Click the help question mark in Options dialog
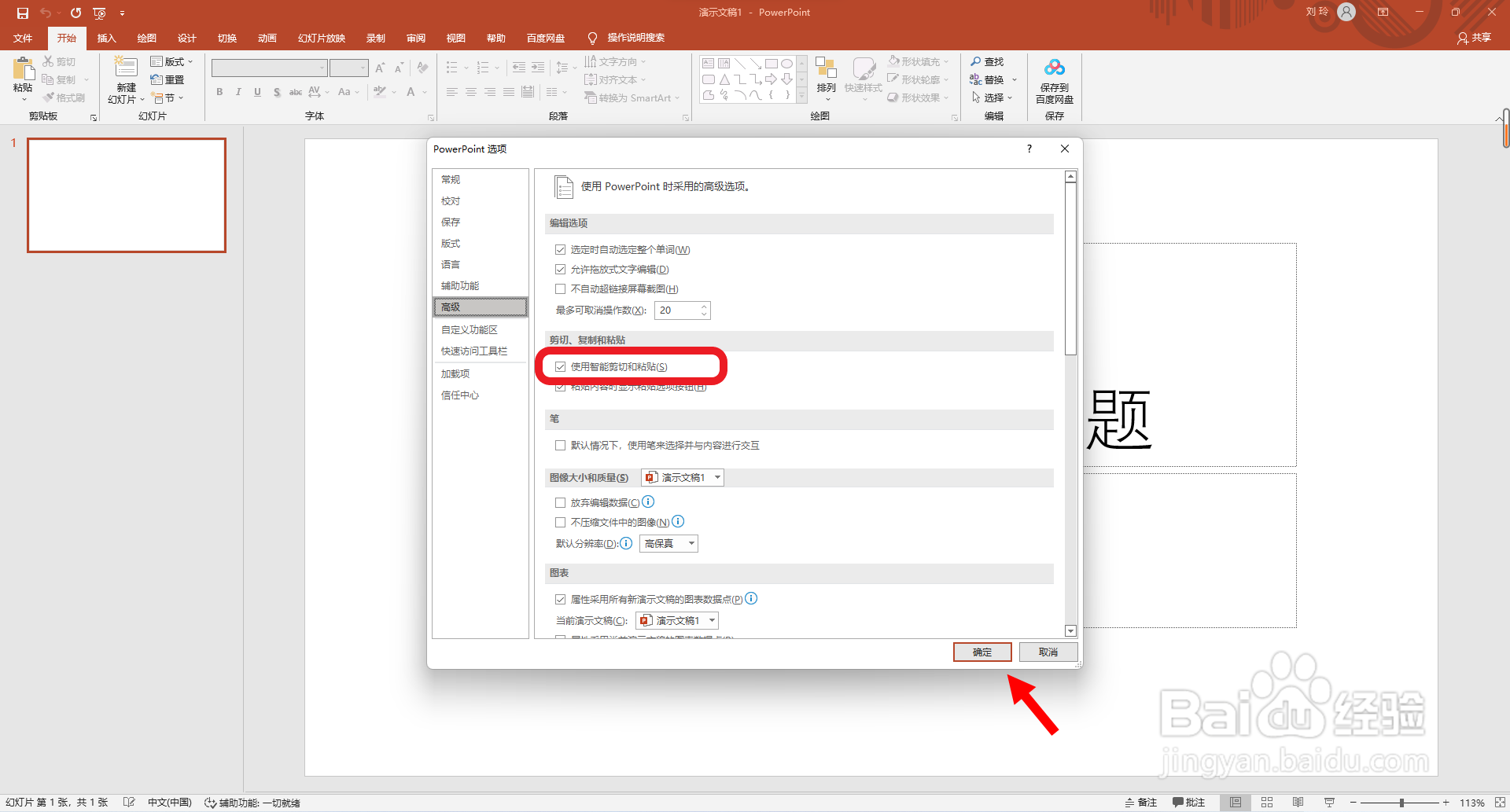 pyautogui.click(x=1029, y=149)
